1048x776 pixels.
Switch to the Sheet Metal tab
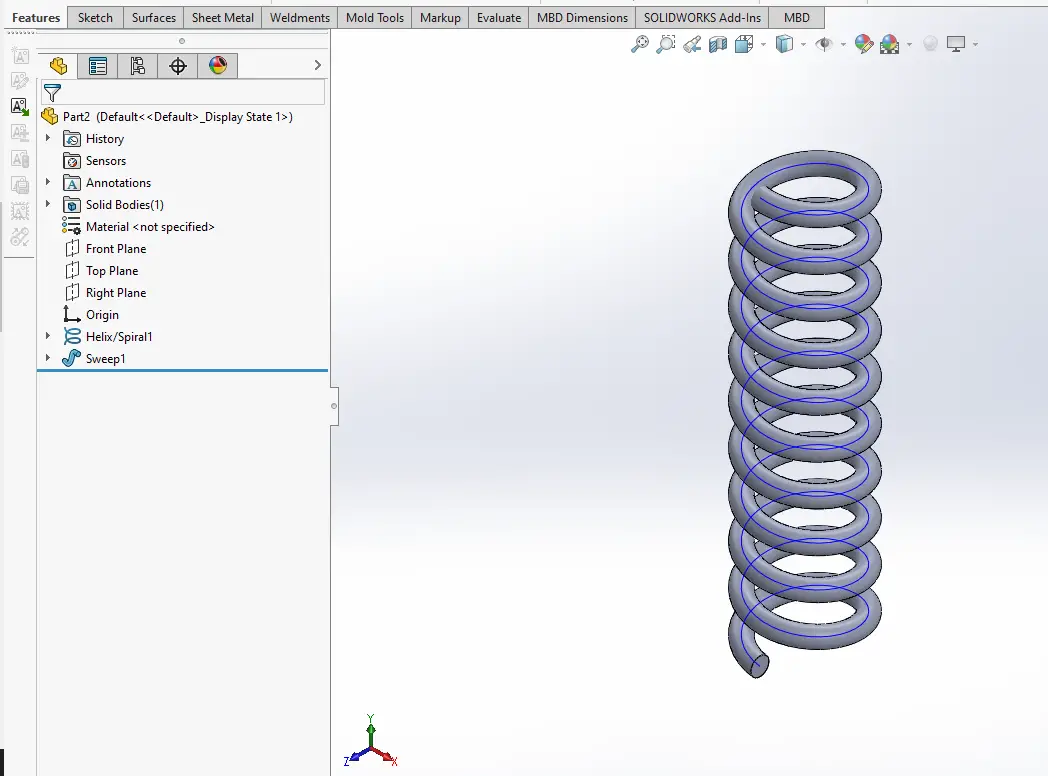coord(223,17)
